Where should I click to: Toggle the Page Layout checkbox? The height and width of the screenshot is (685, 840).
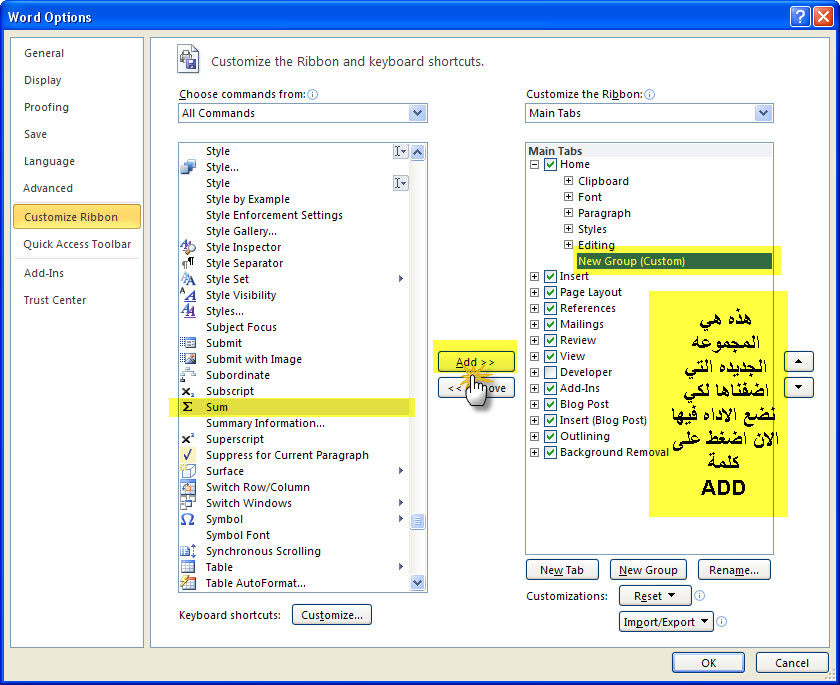tap(550, 292)
